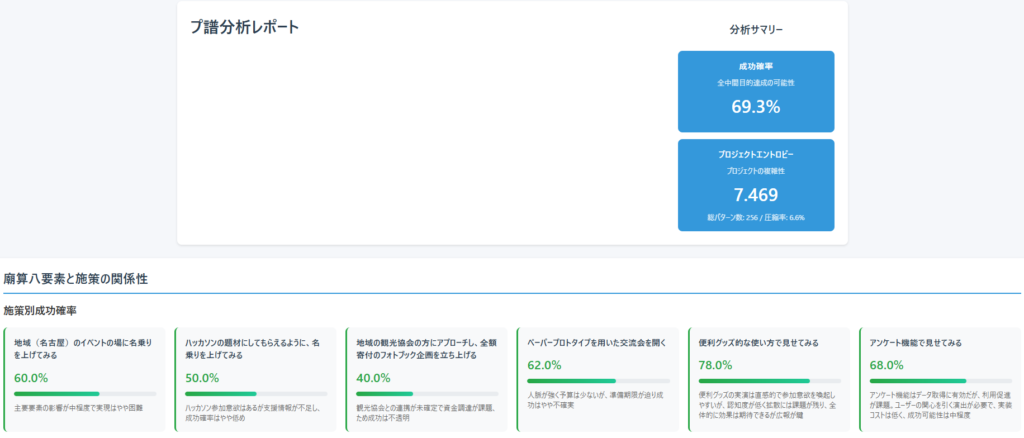Click the 60.0% progress bar
Image resolution: width=1024 pixels, height=438 pixels.
click(x=84, y=394)
